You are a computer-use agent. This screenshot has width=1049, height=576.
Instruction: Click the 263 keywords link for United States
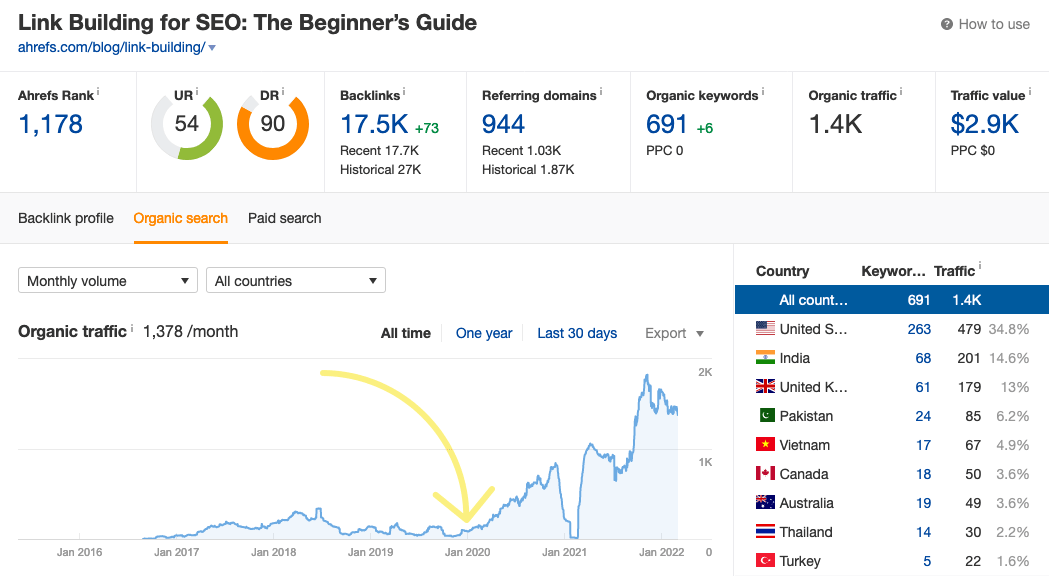919,329
